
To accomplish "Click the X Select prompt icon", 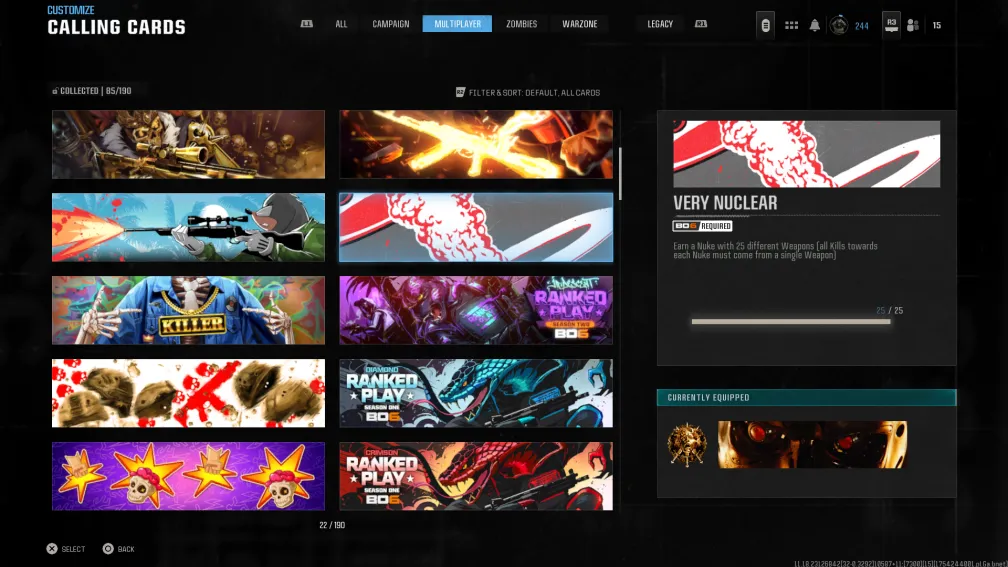I will (x=52, y=548).
